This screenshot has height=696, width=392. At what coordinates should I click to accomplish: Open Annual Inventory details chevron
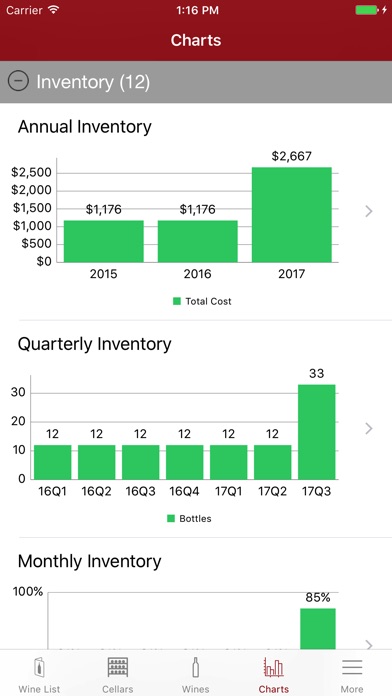tap(368, 211)
